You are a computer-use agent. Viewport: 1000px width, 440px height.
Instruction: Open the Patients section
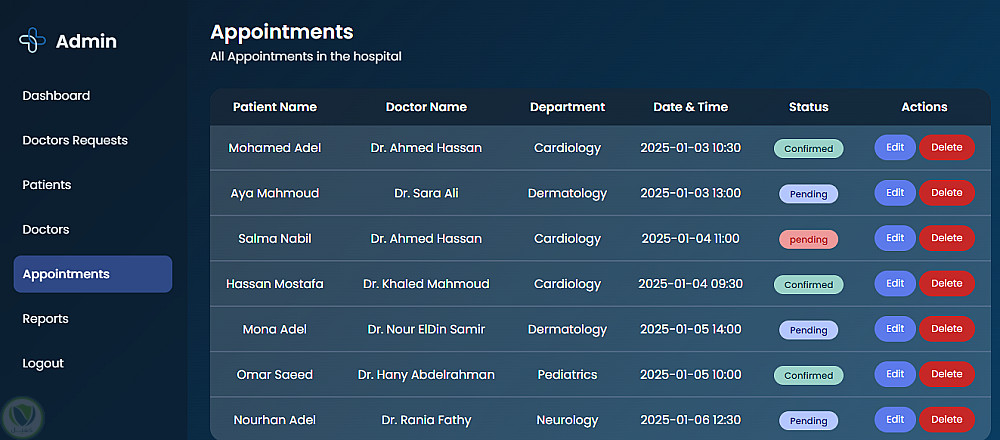coord(47,185)
